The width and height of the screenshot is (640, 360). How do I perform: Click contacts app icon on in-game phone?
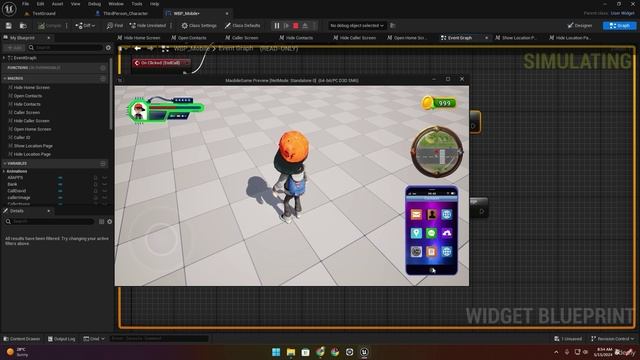(431, 214)
